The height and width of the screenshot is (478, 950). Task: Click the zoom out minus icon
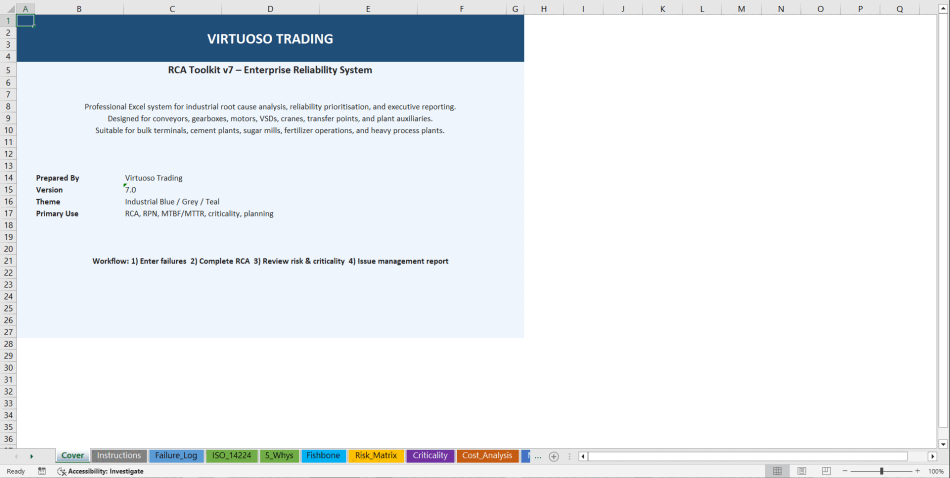843,471
